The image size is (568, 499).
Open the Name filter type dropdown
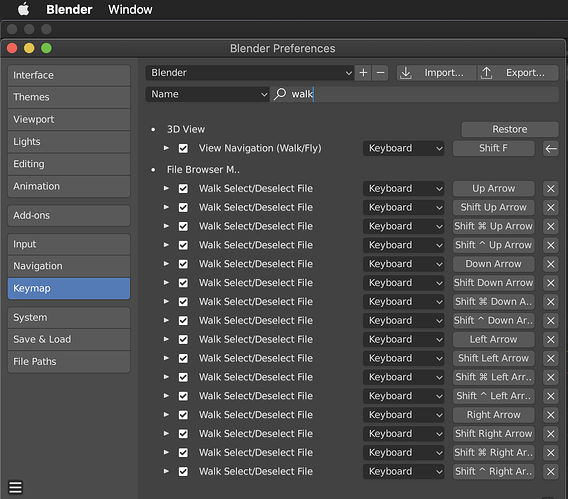point(207,94)
